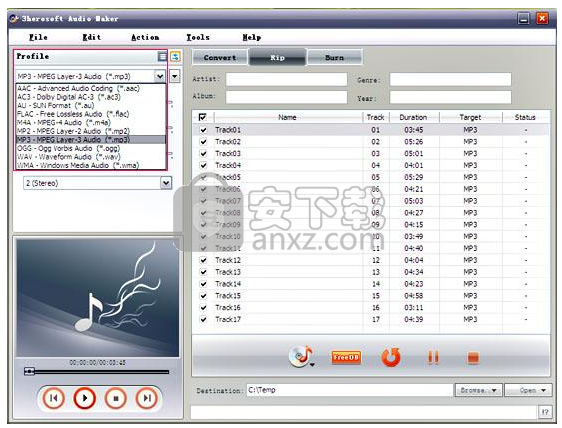Image resolution: width=562 pixels, height=428 pixels.
Task: Uncheck the Track12 checkbox
Action: click(x=203, y=260)
